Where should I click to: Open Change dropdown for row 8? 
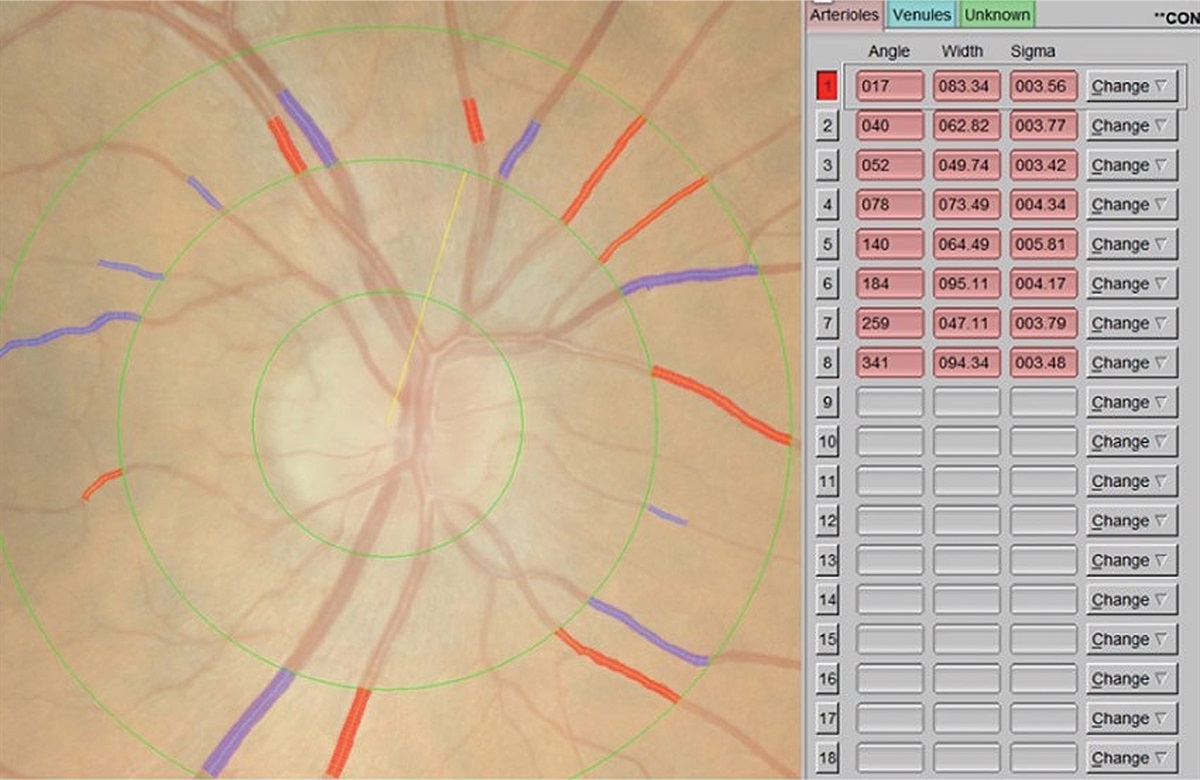click(1132, 363)
